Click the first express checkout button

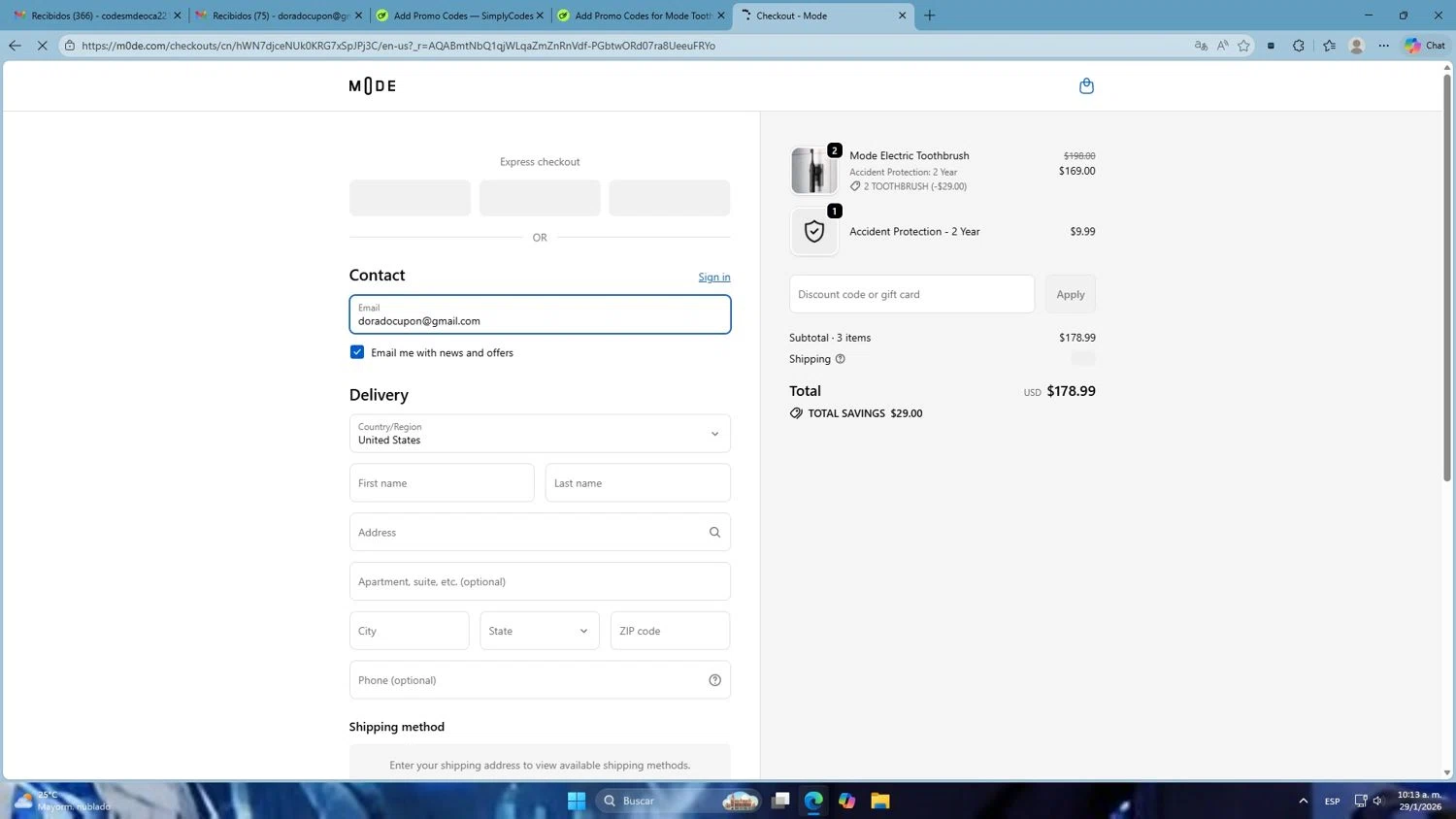(410, 198)
